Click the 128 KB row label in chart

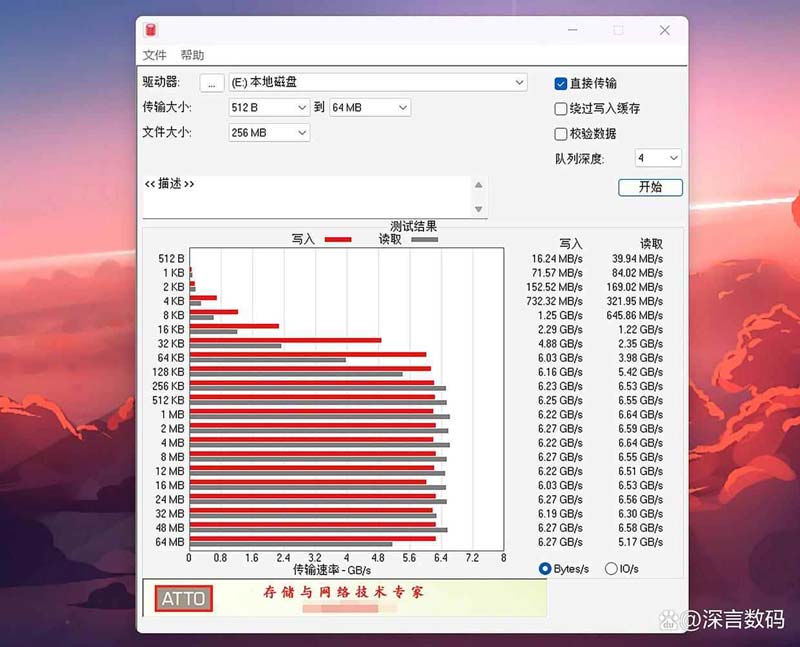(x=168, y=372)
